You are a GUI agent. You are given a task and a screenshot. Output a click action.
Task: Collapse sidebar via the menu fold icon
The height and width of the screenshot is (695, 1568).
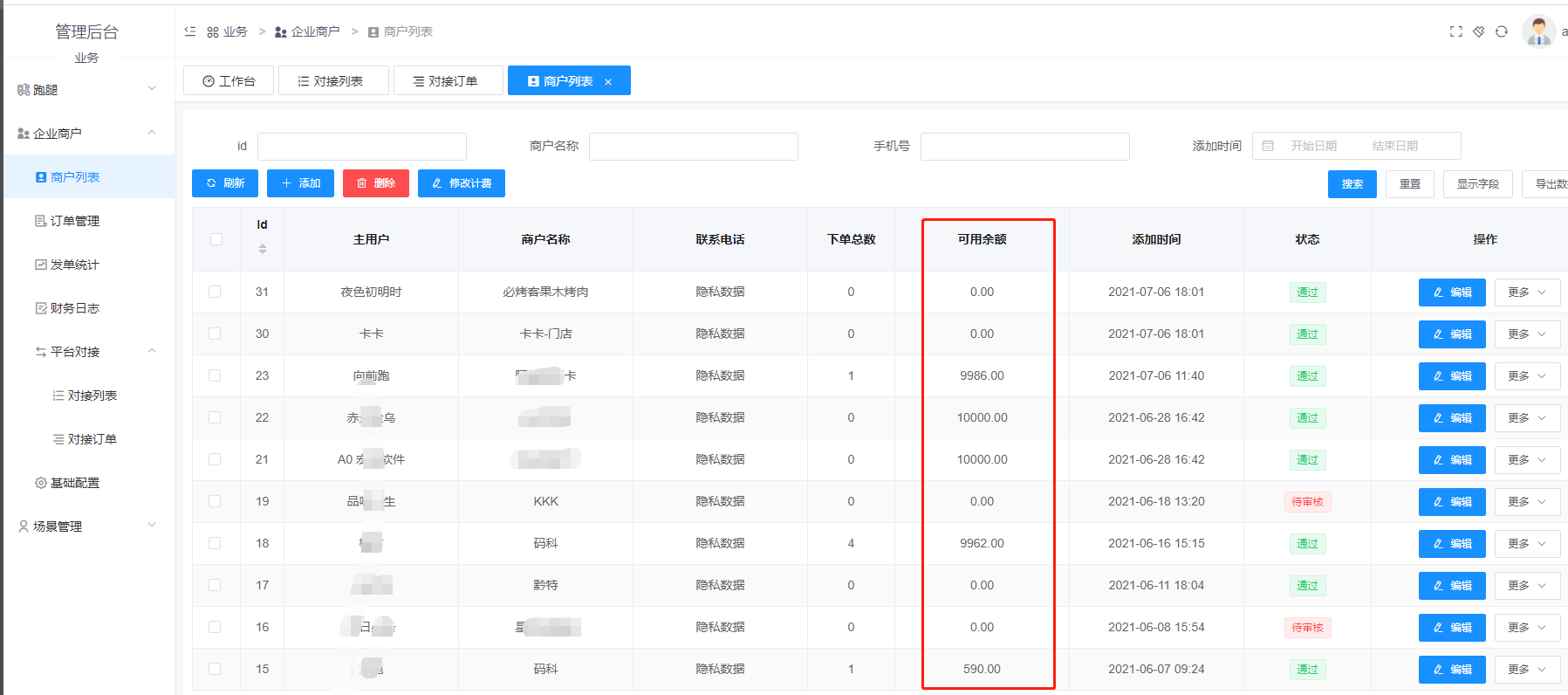click(x=190, y=31)
